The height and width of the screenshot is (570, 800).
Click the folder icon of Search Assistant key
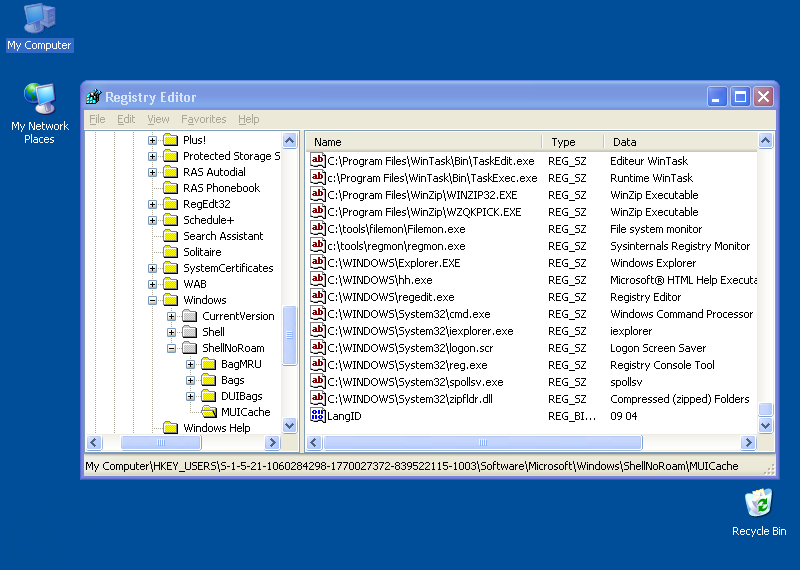coord(170,236)
